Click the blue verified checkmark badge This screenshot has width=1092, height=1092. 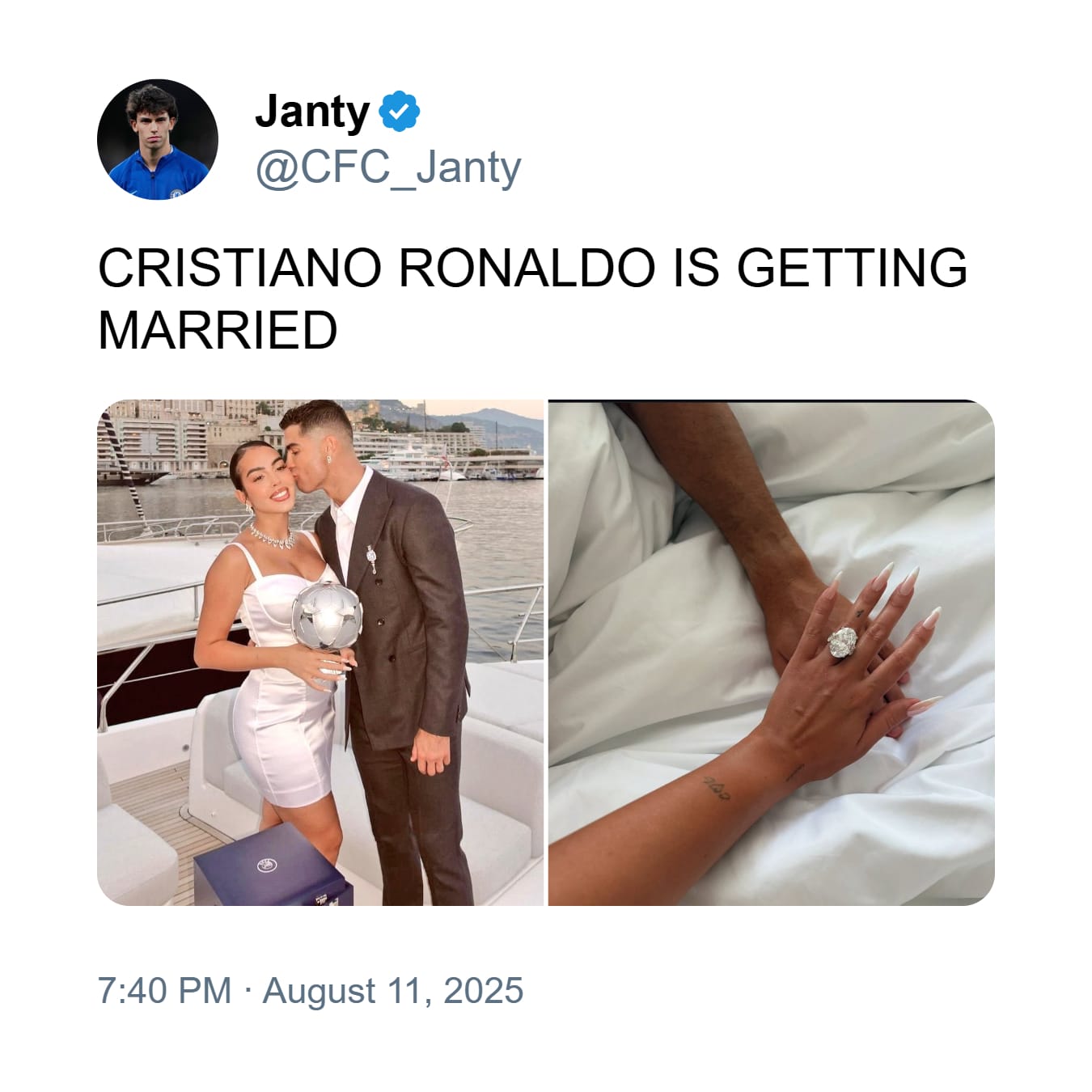coord(400,111)
